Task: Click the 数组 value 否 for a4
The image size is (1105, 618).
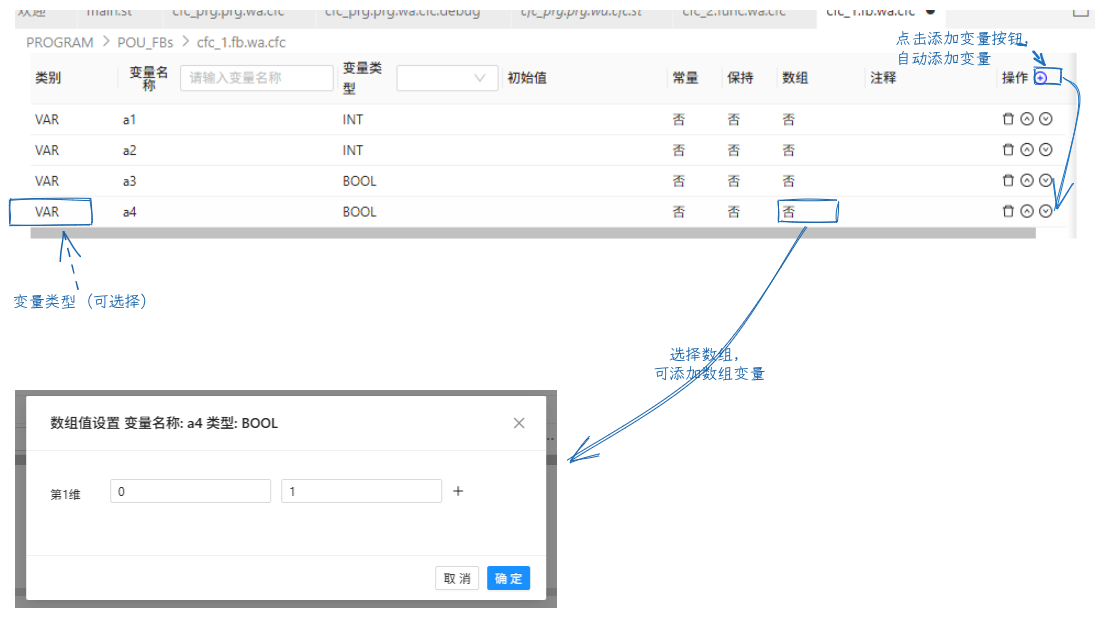Action: (789, 211)
